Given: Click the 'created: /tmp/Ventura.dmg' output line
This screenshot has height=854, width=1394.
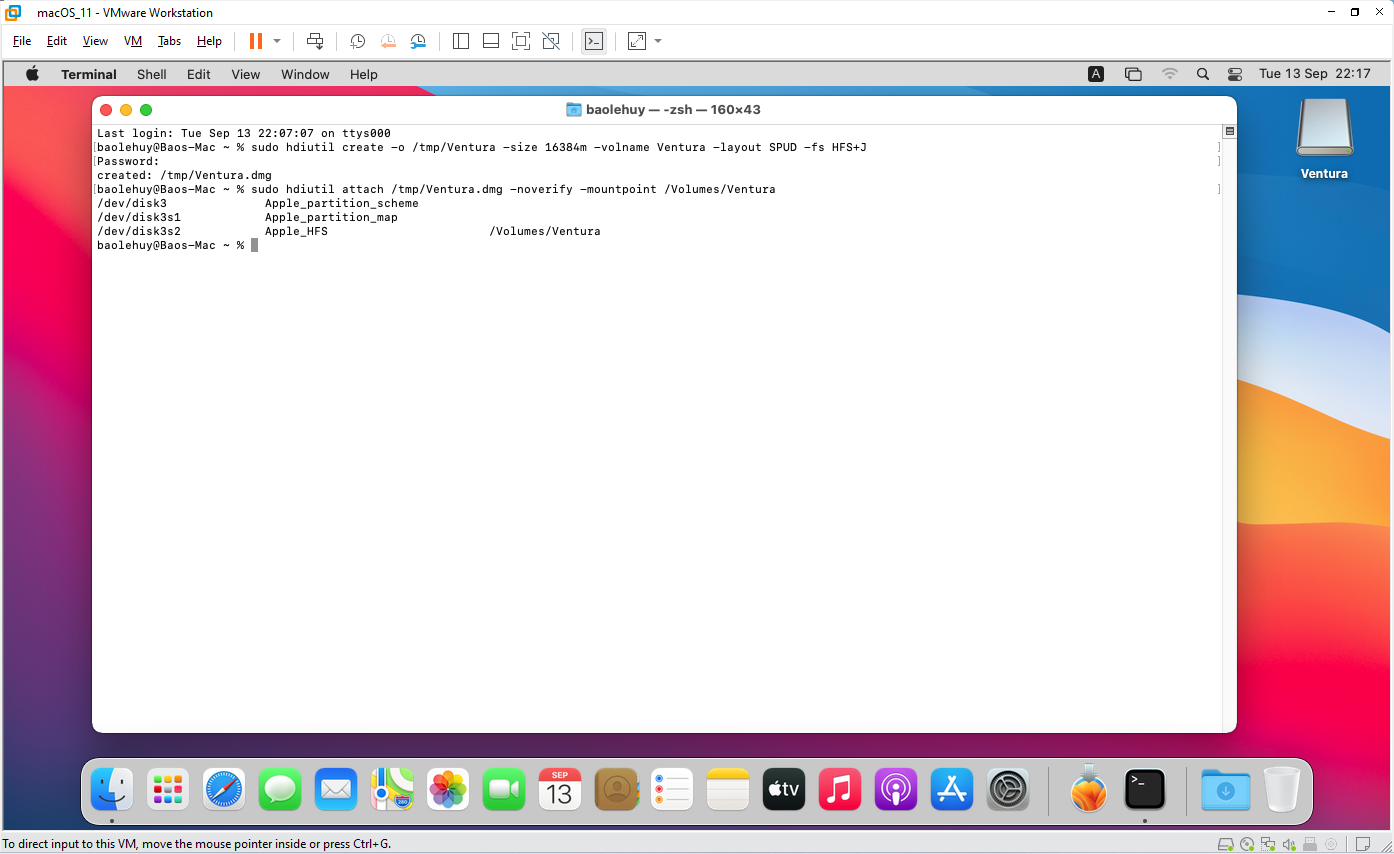Looking at the screenshot, I should (184, 175).
